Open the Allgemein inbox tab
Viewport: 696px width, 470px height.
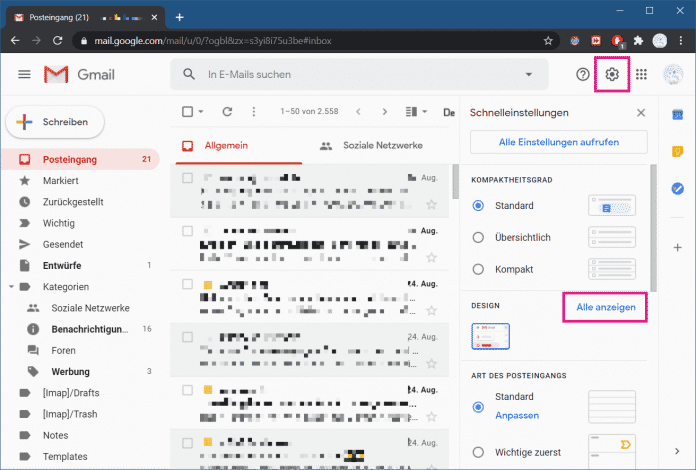pos(226,146)
